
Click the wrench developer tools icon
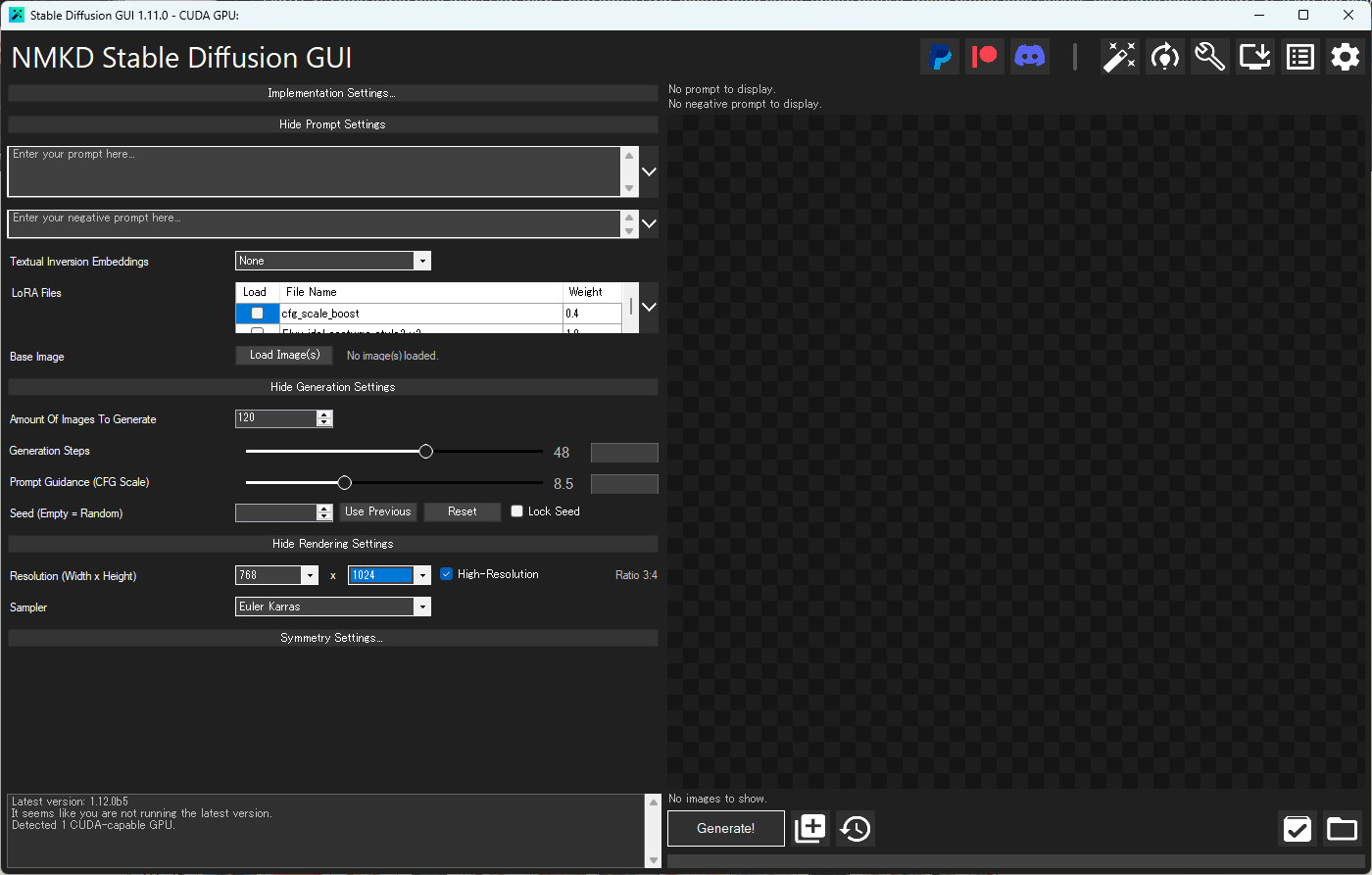coord(1209,57)
